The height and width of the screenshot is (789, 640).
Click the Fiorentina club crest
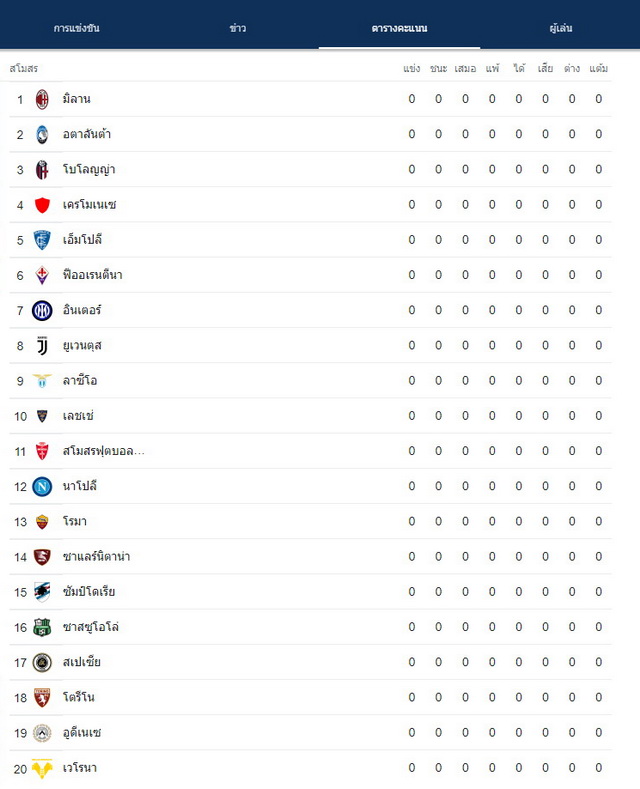point(42,275)
